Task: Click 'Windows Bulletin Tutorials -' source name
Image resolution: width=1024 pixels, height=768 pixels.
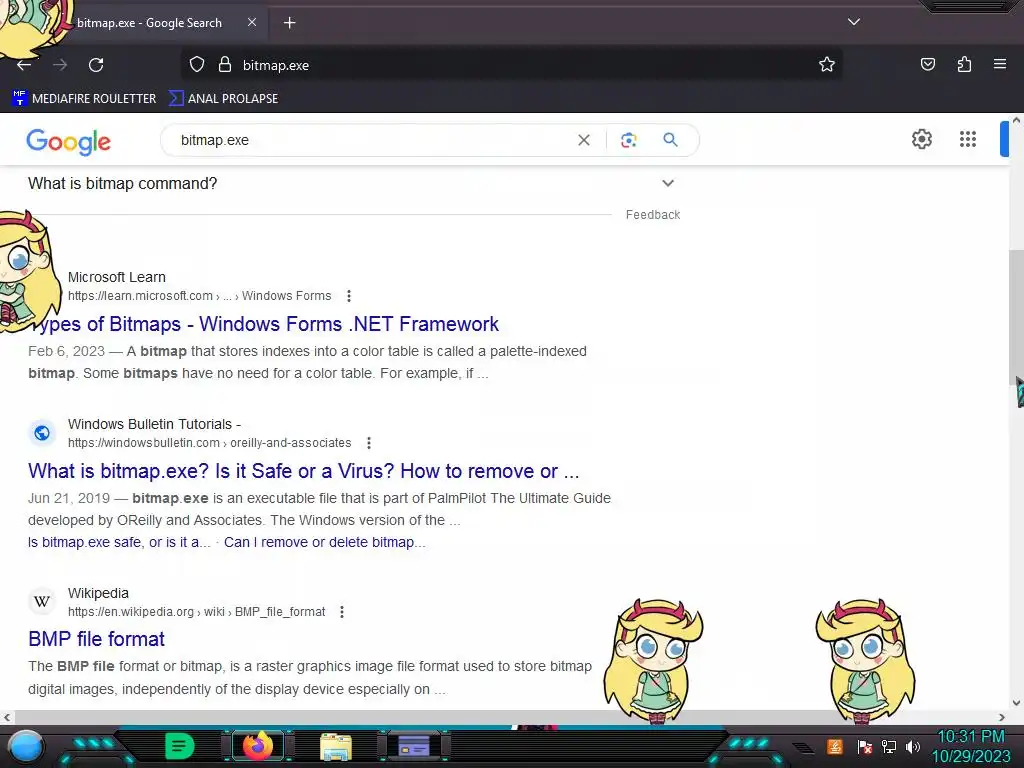Action: click(x=154, y=424)
